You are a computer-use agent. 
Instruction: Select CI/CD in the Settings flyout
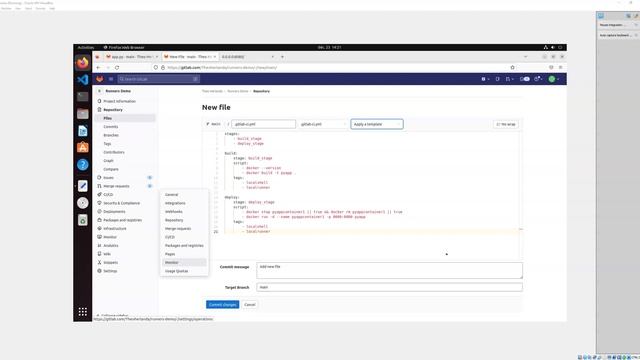[170, 237]
